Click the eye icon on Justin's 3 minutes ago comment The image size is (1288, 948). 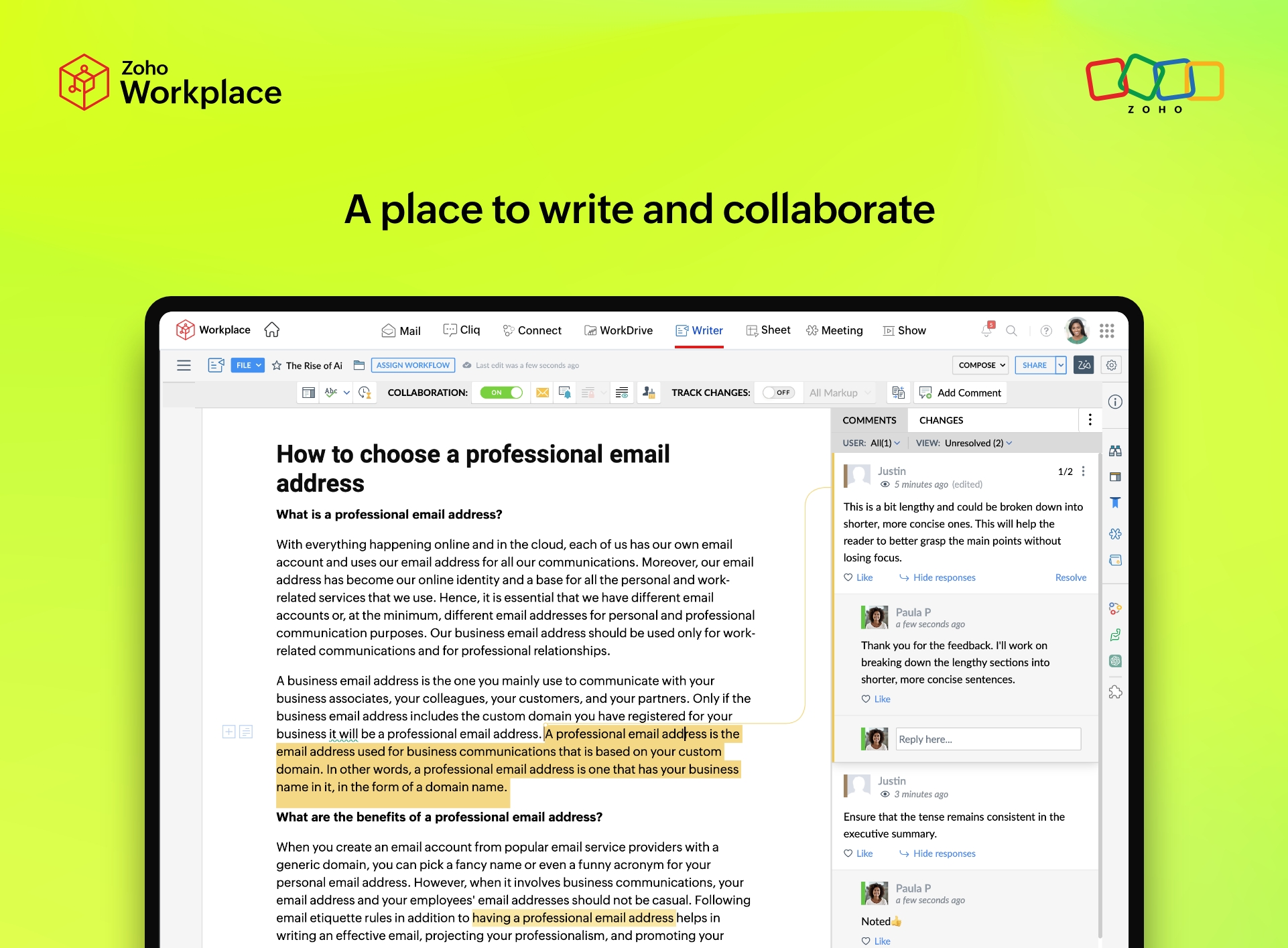pyautogui.click(x=885, y=794)
